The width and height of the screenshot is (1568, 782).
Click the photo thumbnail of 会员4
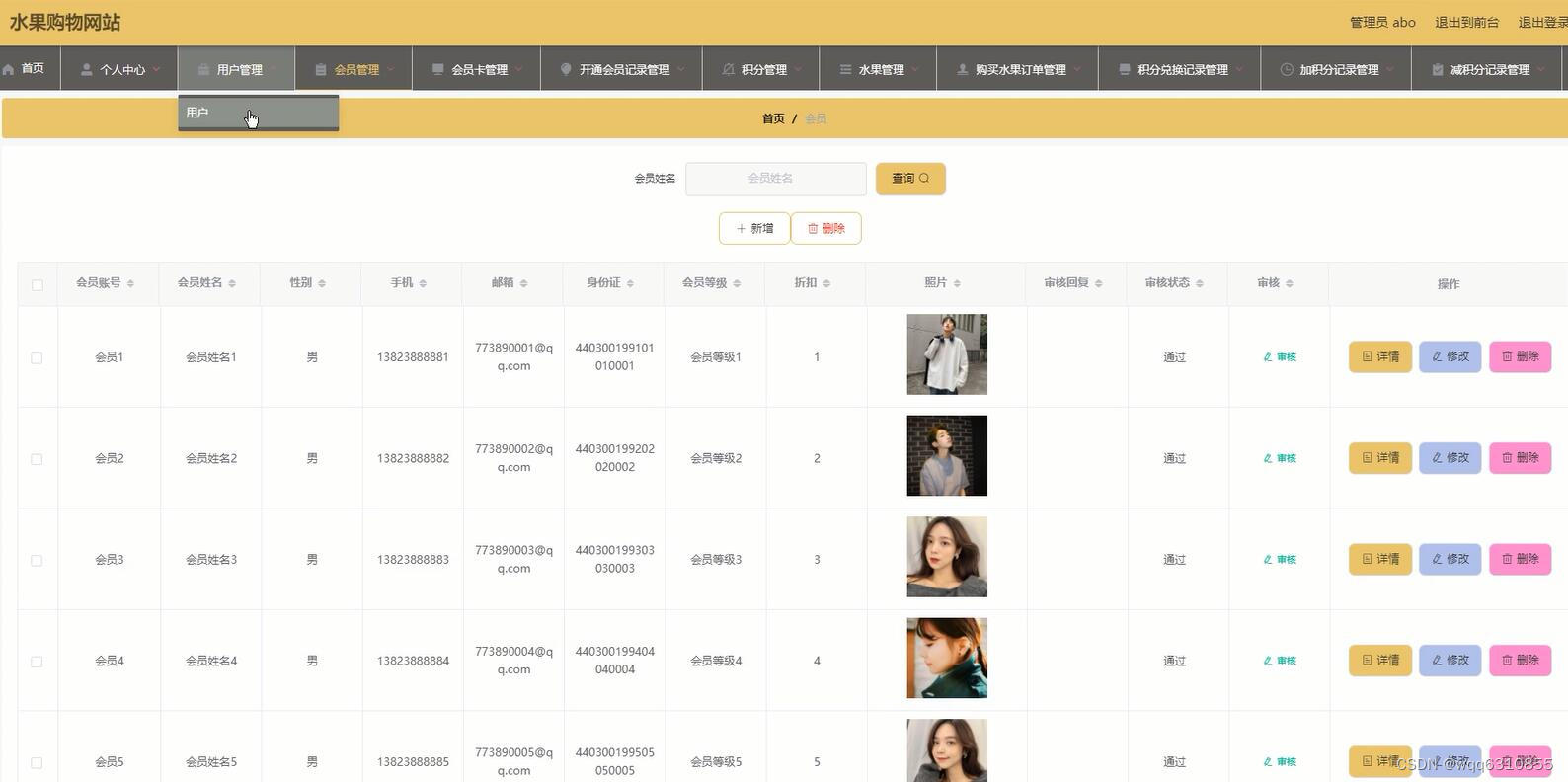tap(947, 659)
